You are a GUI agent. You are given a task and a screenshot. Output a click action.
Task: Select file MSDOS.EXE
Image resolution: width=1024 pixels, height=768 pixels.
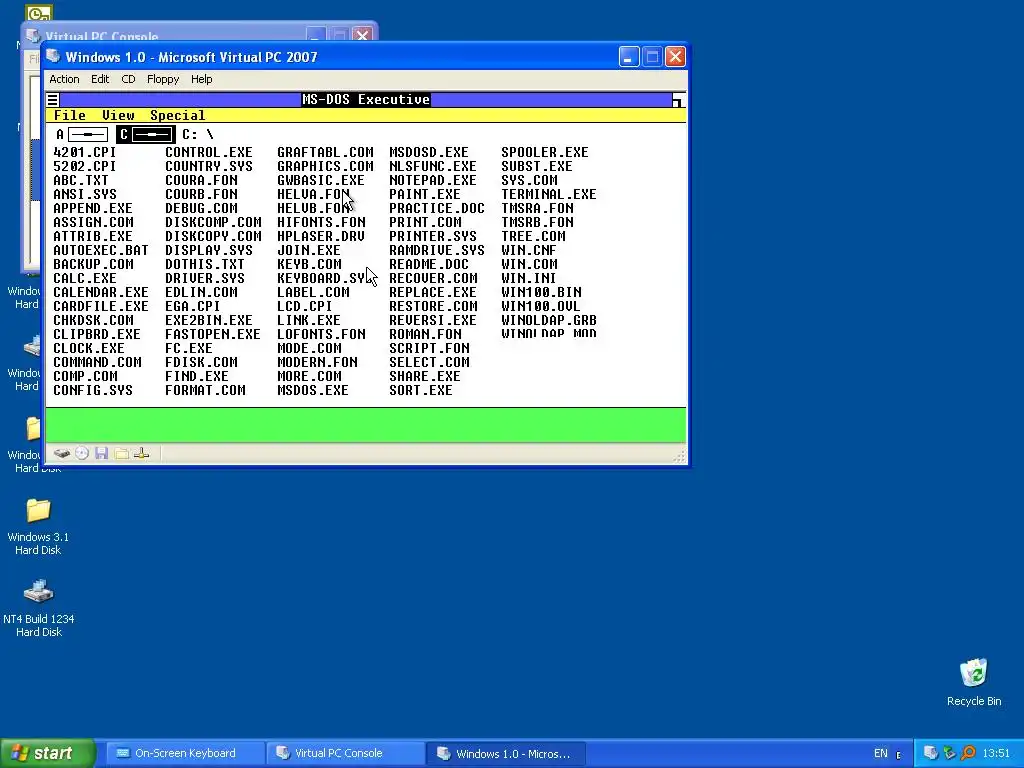click(313, 391)
